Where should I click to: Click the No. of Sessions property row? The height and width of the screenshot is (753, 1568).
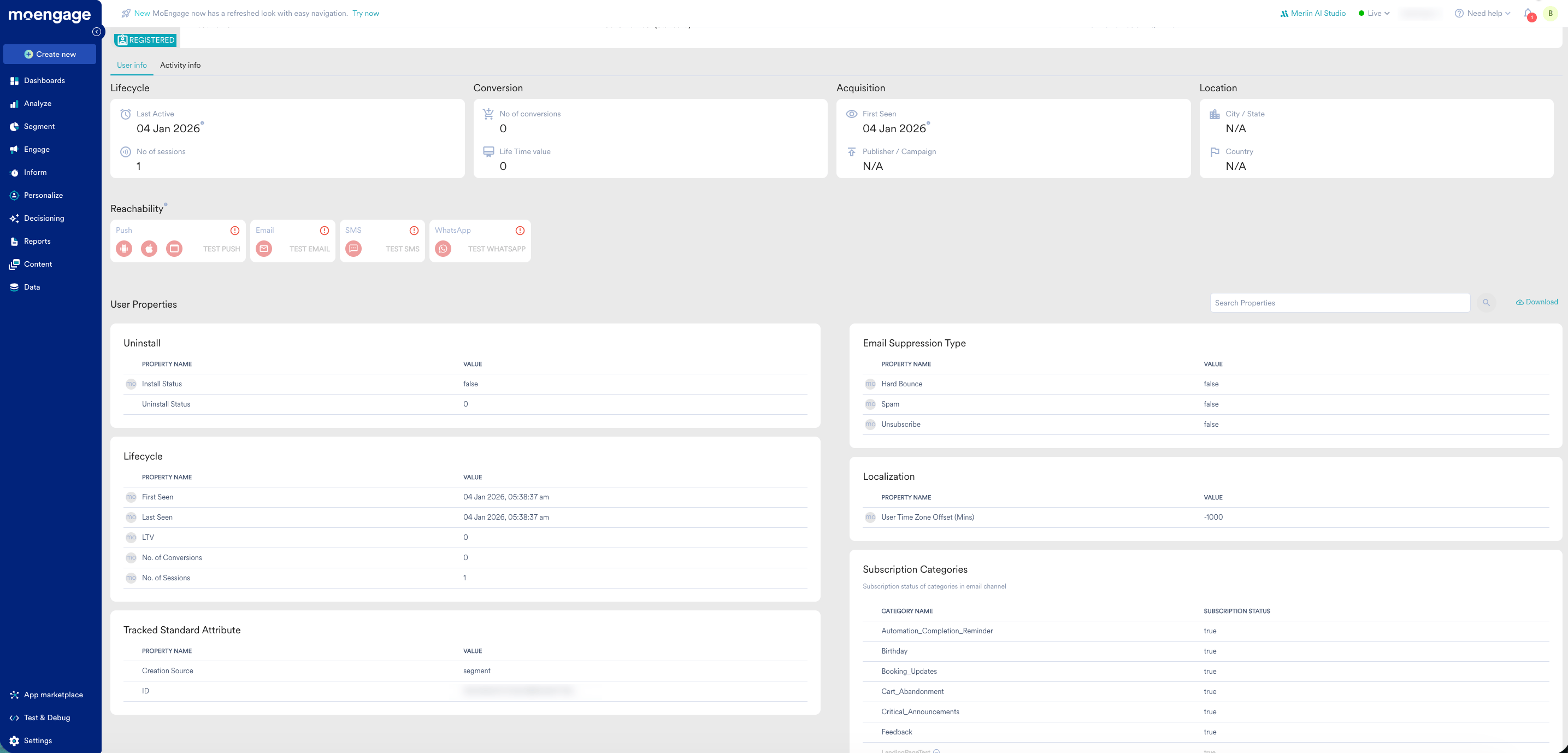(x=465, y=578)
